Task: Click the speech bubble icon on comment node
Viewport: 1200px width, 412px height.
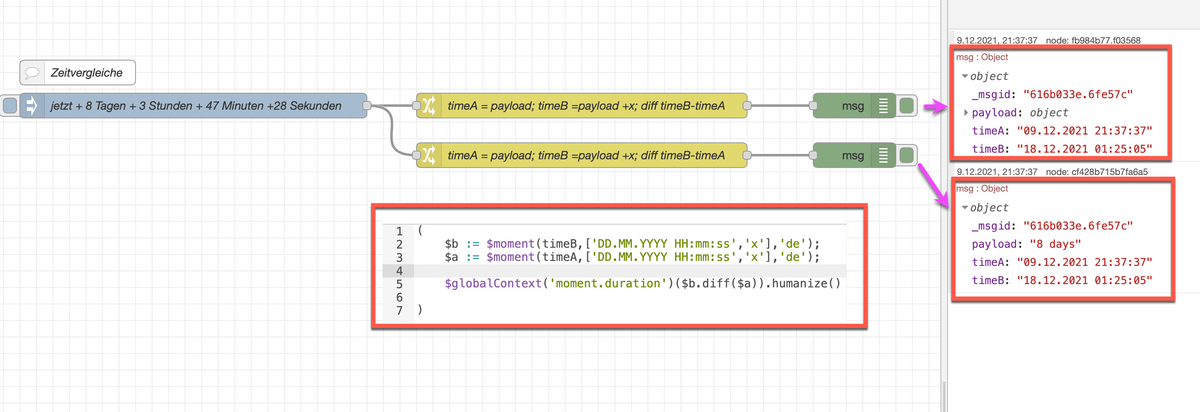Action: pos(32,73)
